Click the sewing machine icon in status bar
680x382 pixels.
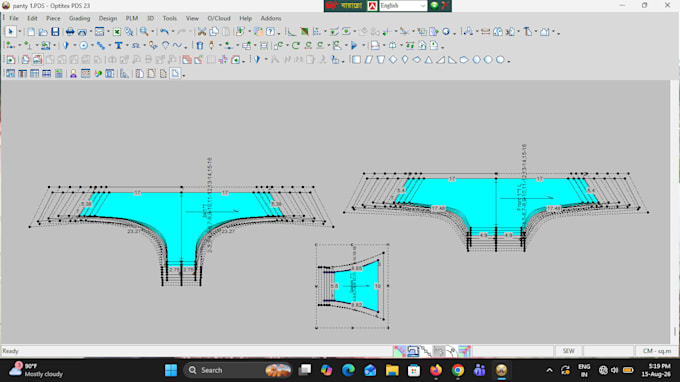pyautogui.click(x=412, y=351)
